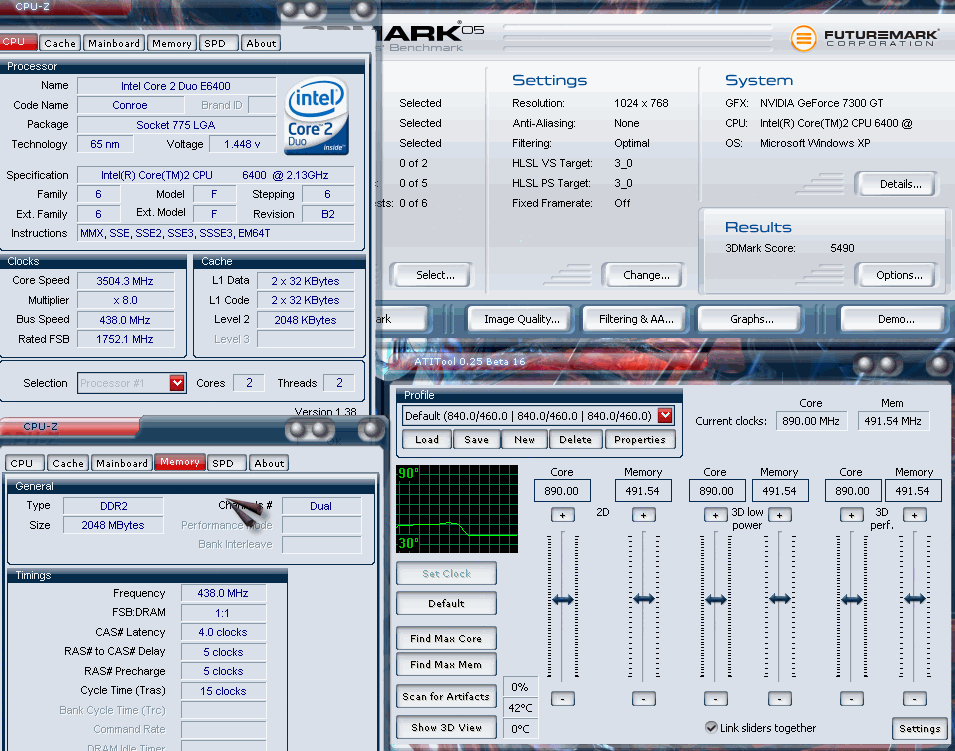Select Cache tab in lower CPU-Z window

(68, 463)
